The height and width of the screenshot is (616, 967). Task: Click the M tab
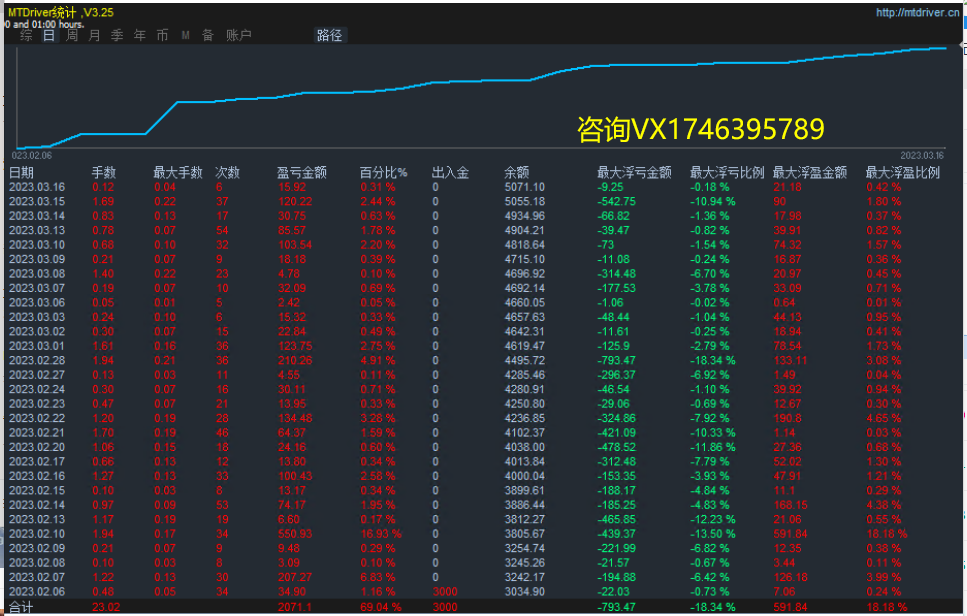[186, 35]
